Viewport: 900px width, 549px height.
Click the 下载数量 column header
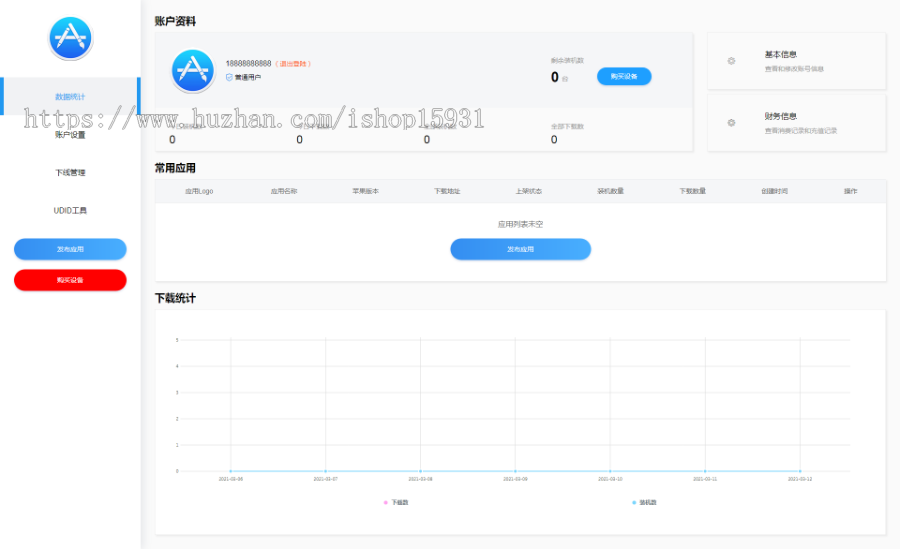point(693,191)
